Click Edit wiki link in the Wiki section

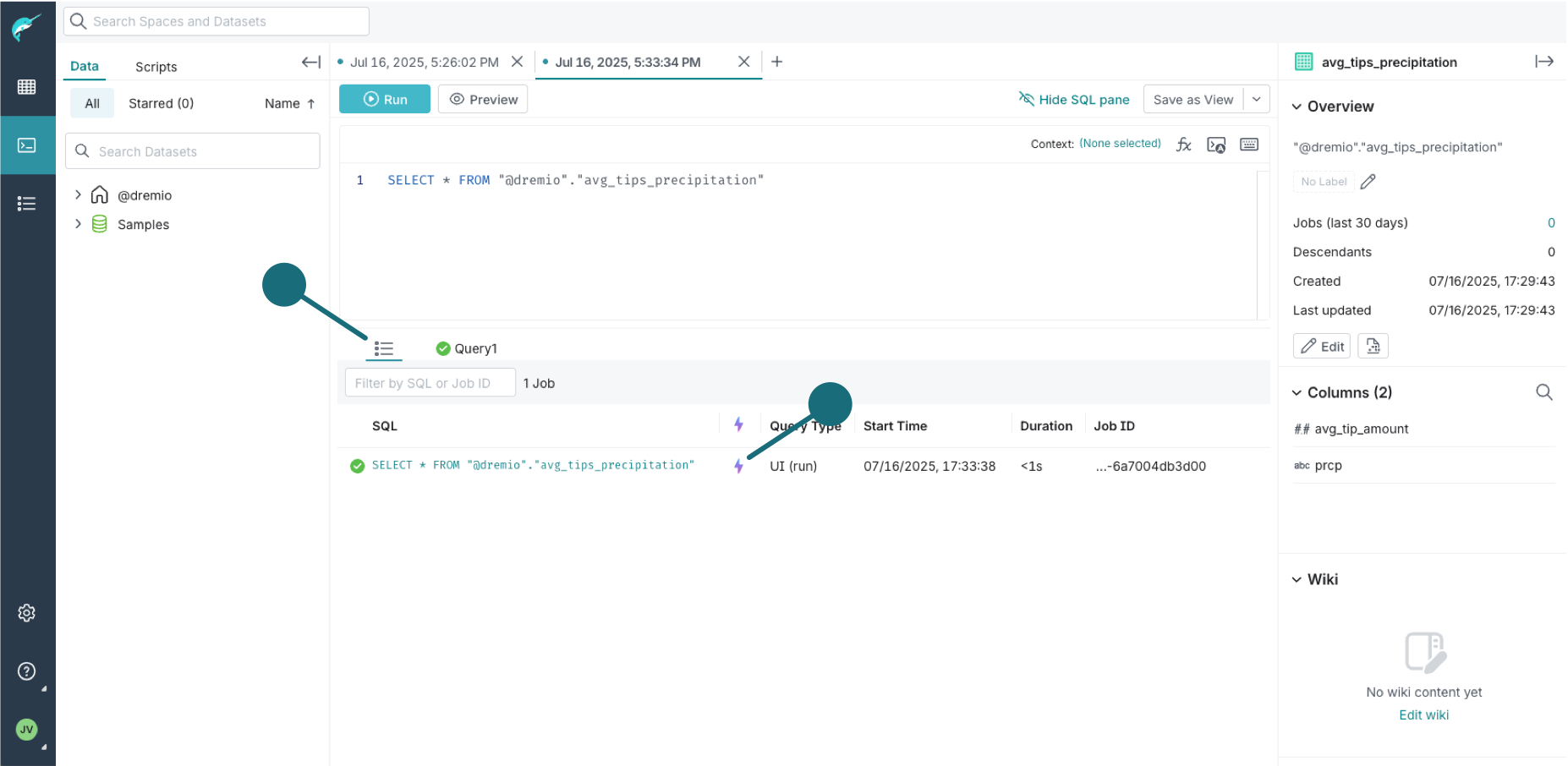[x=1423, y=714]
